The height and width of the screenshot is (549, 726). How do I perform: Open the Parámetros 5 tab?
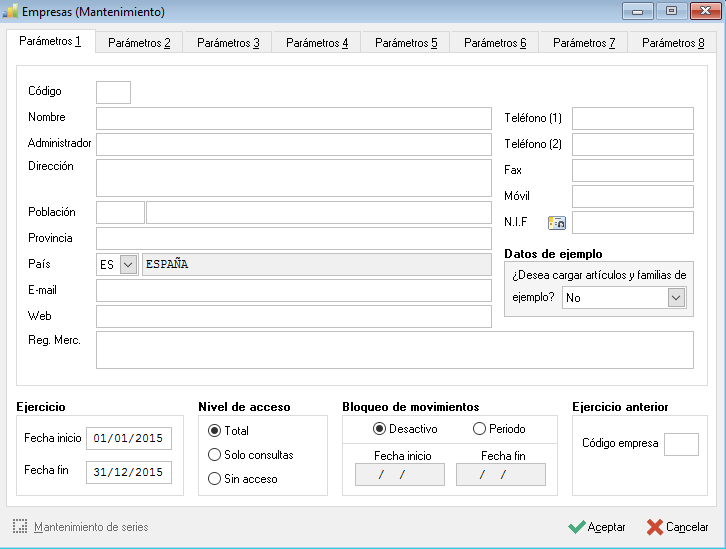406,43
